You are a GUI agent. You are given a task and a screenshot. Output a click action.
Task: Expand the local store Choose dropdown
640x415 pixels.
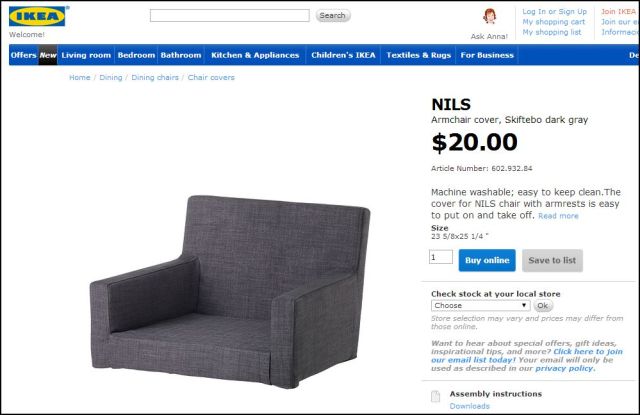tap(480, 306)
